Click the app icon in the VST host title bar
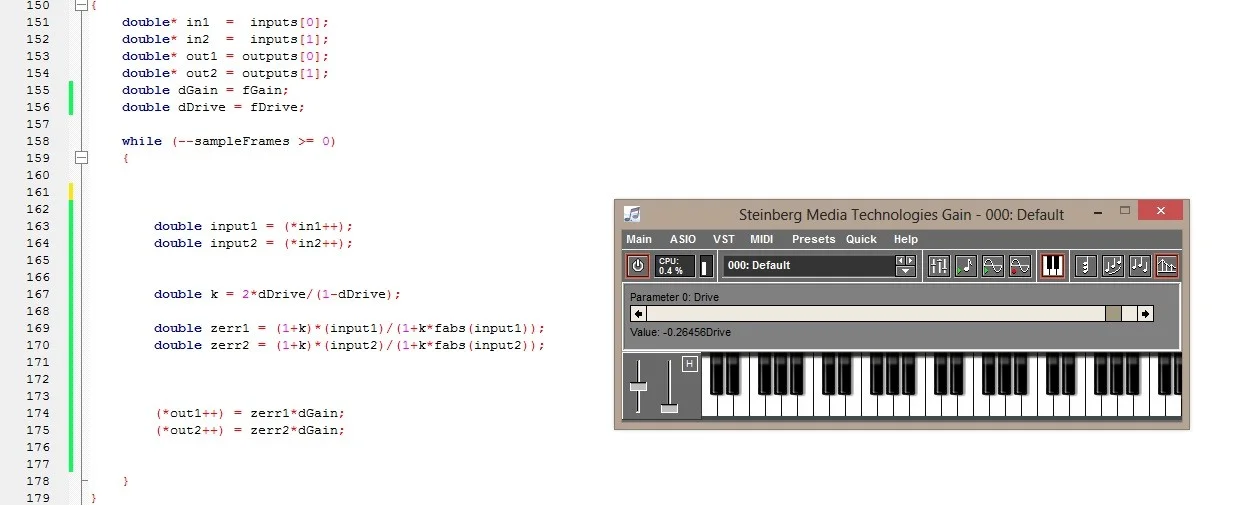Image resolution: width=1245 pixels, height=505 pixels. (x=632, y=213)
